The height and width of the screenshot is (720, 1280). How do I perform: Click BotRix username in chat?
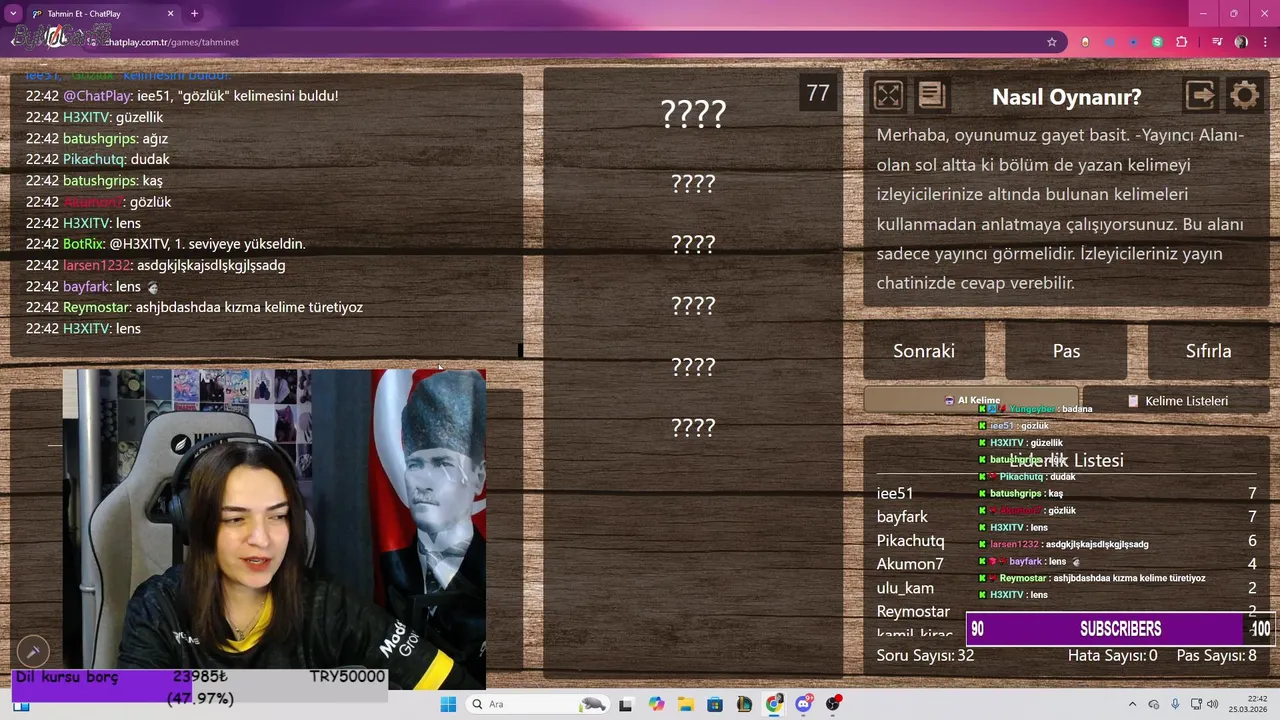coord(83,244)
